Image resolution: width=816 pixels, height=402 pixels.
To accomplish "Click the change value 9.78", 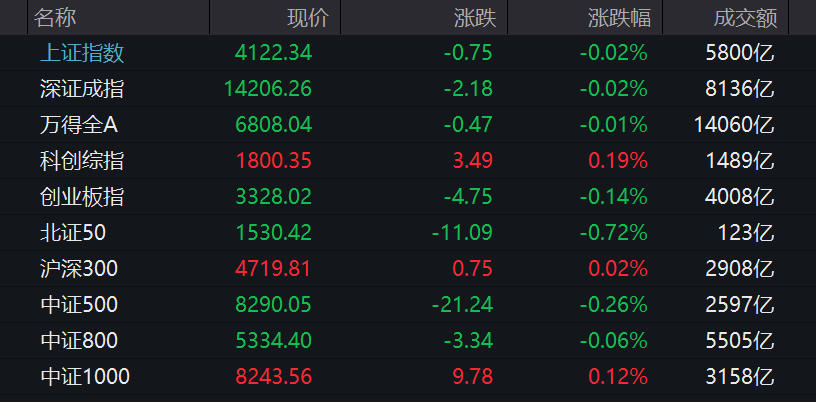I will point(473,376).
